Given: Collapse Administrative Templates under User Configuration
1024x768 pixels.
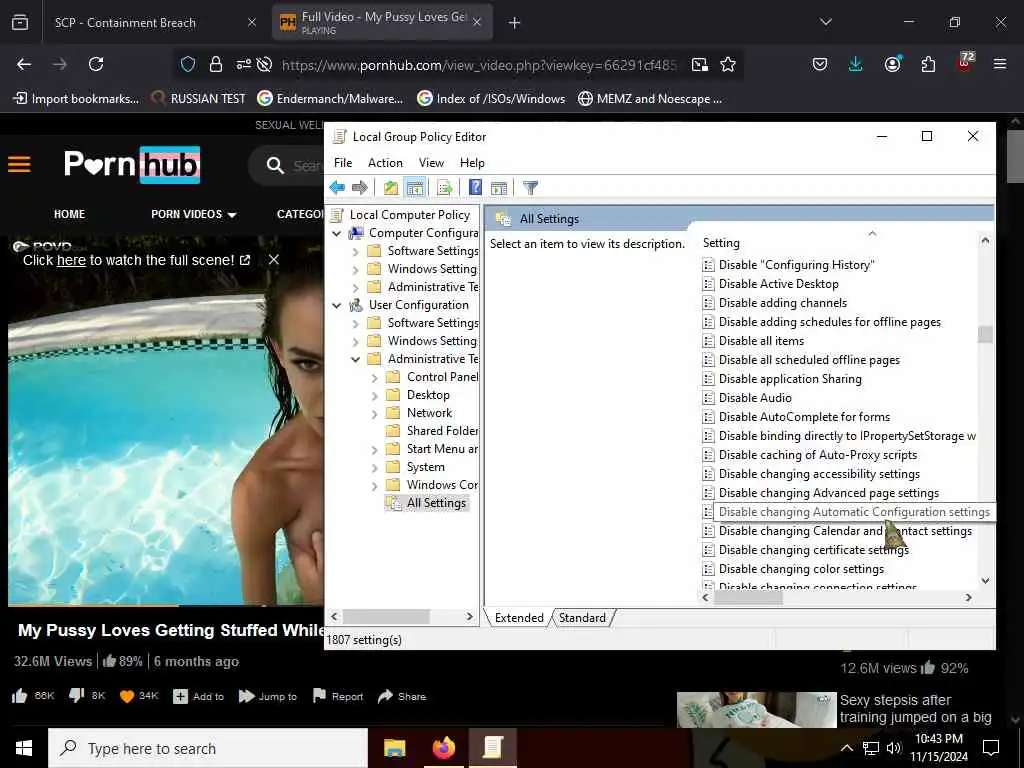Looking at the screenshot, I should click(x=356, y=359).
